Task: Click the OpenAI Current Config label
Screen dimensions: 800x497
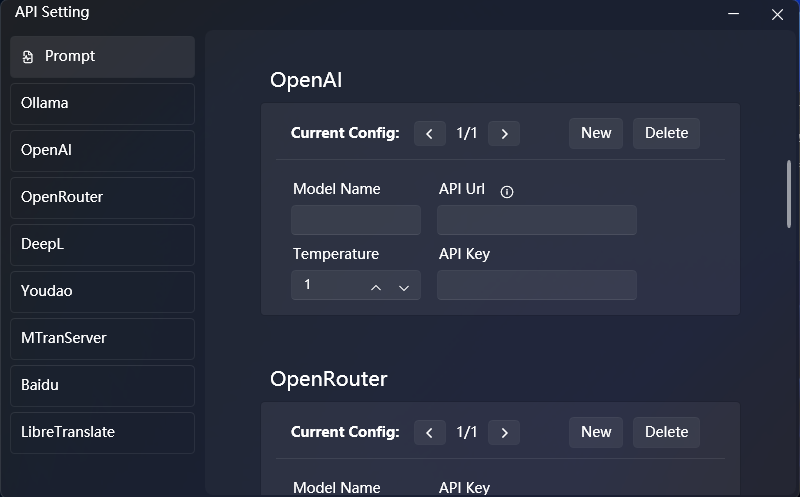Action: click(345, 133)
